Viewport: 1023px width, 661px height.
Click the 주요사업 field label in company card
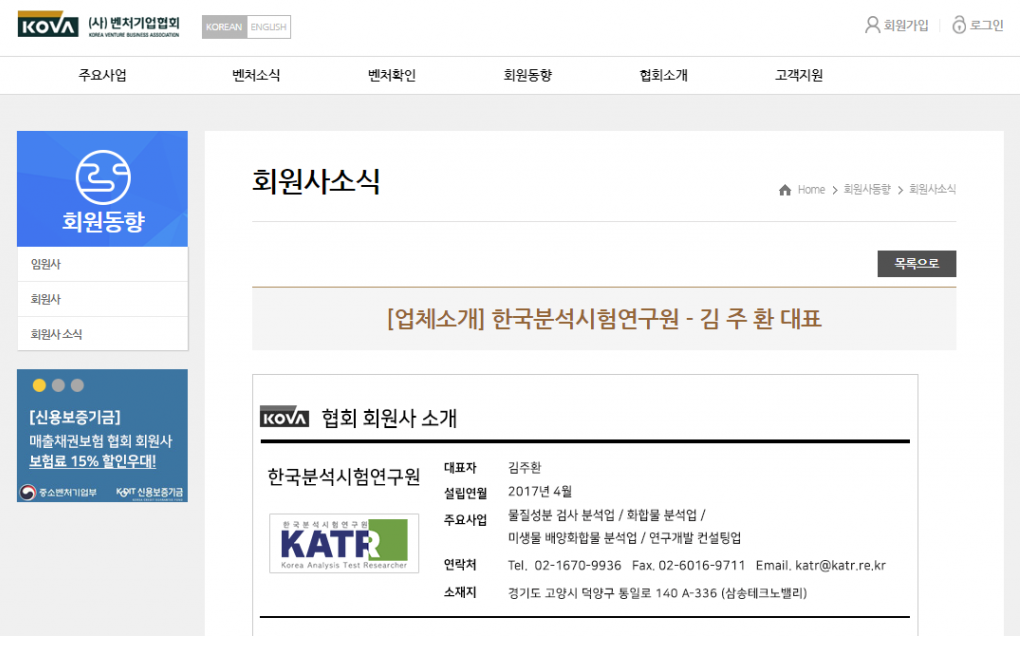pyautogui.click(x=465, y=520)
